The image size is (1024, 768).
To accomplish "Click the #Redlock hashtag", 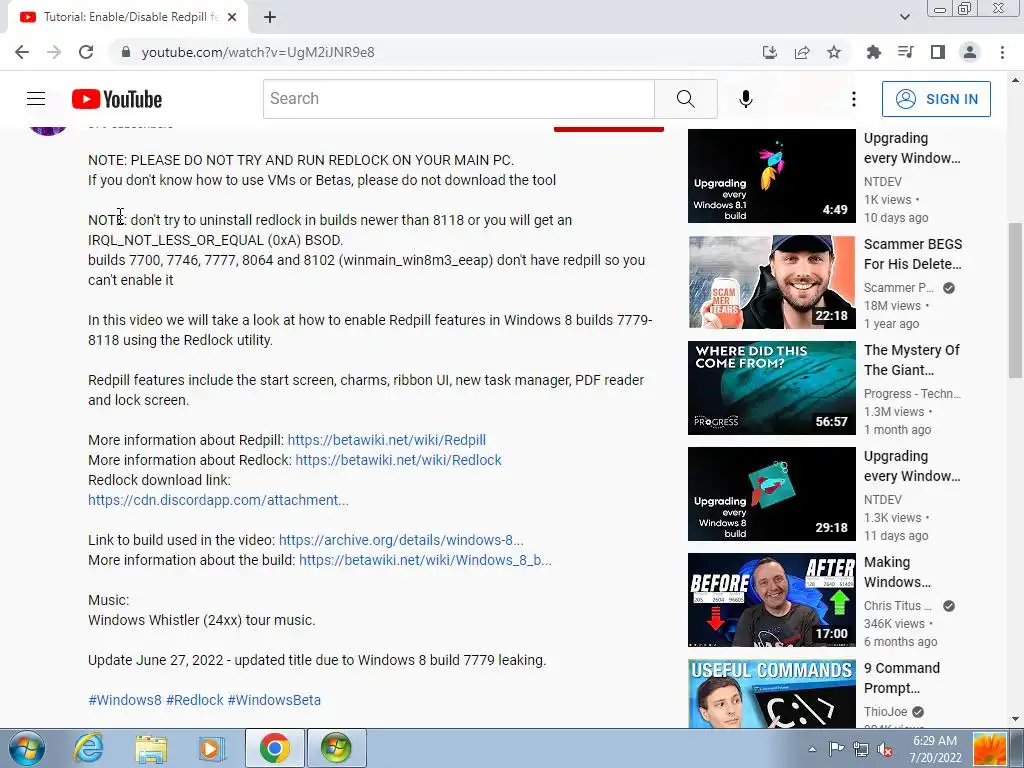I will (195, 700).
